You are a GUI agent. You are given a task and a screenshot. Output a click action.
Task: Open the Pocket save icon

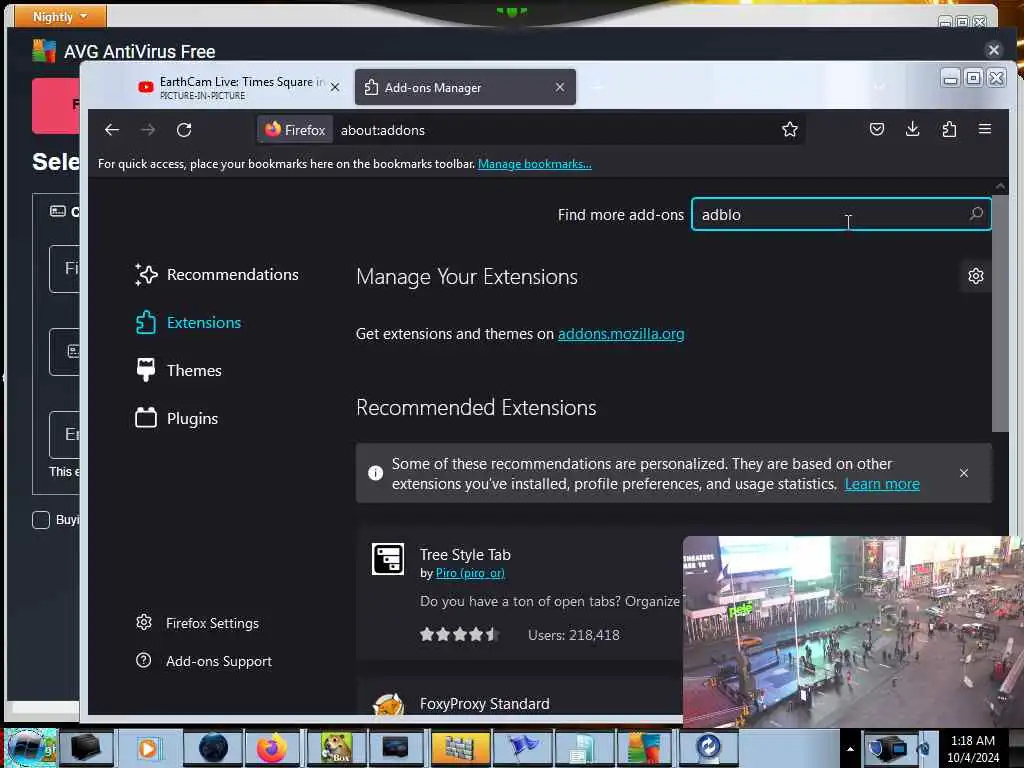tap(877, 129)
